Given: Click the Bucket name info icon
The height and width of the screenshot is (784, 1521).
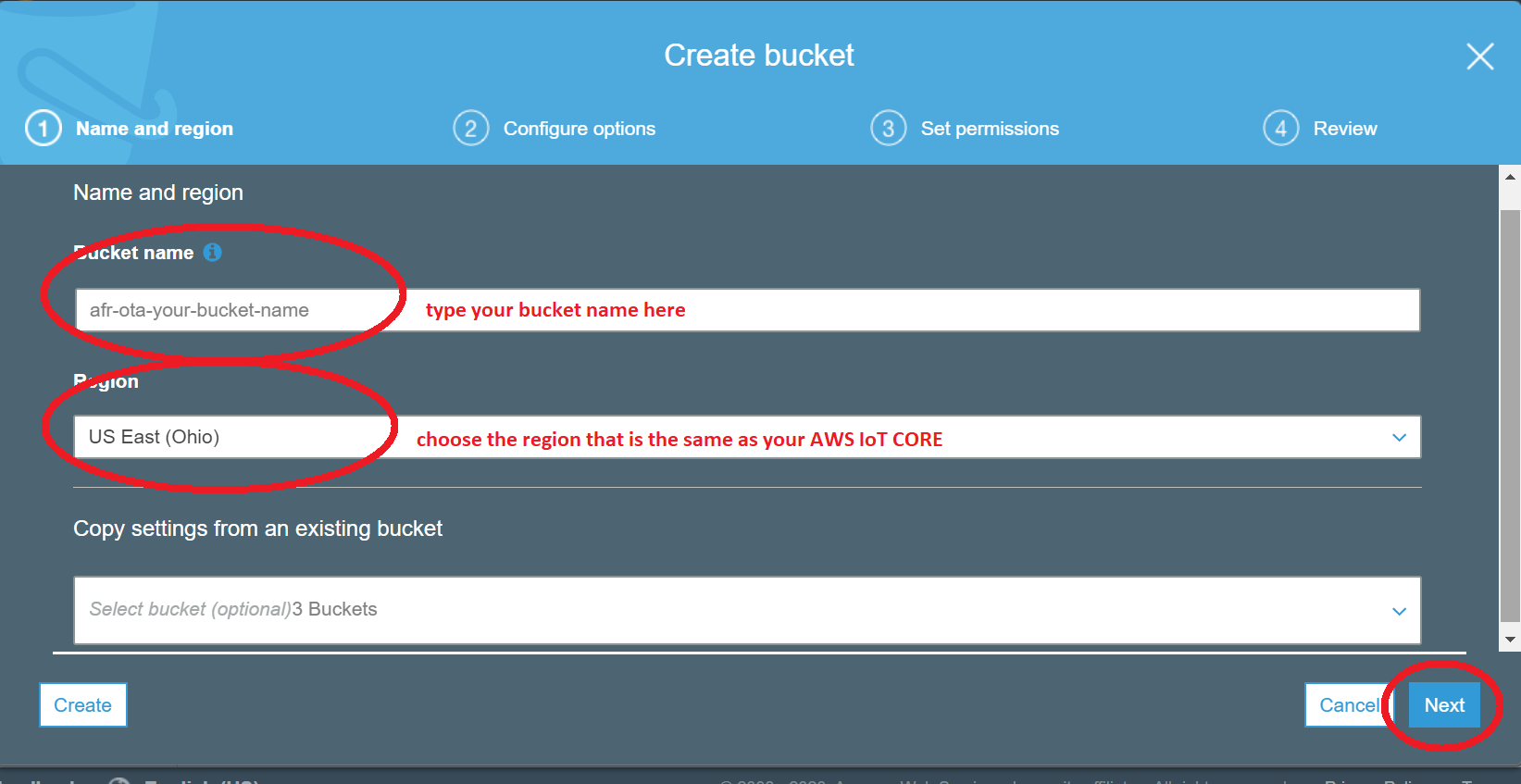Looking at the screenshot, I should point(213,253).
